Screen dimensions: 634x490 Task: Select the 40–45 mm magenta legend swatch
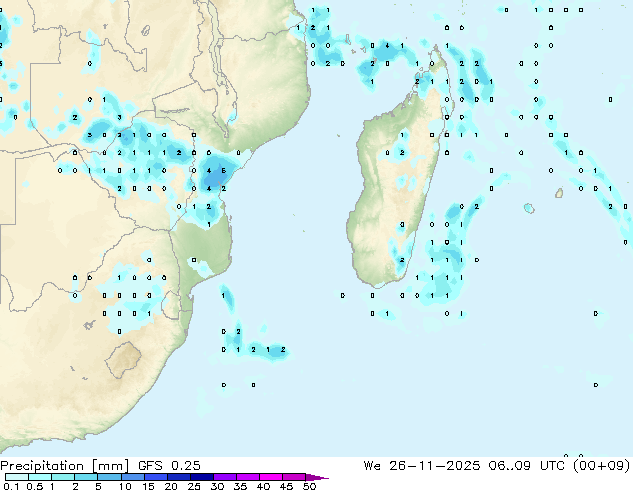tap(271, 477)
